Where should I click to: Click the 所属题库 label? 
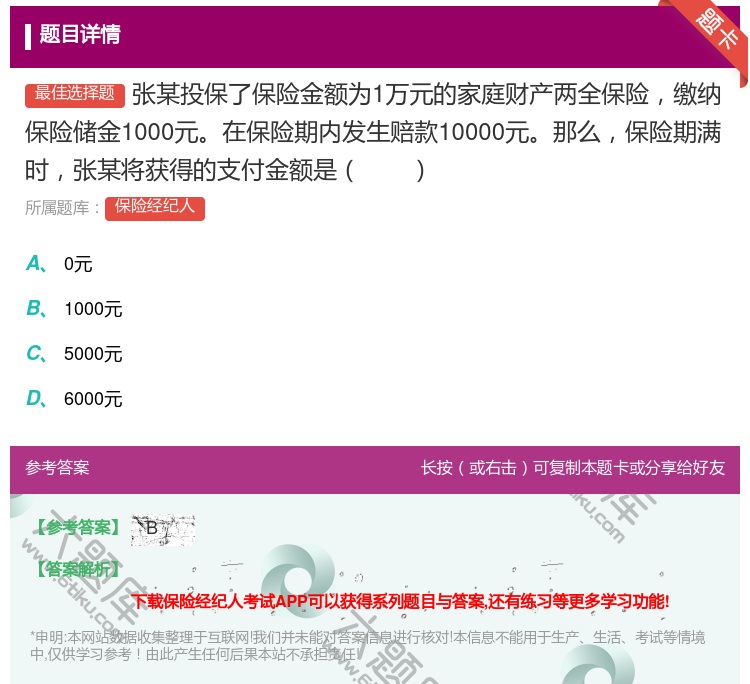point(62,208)
